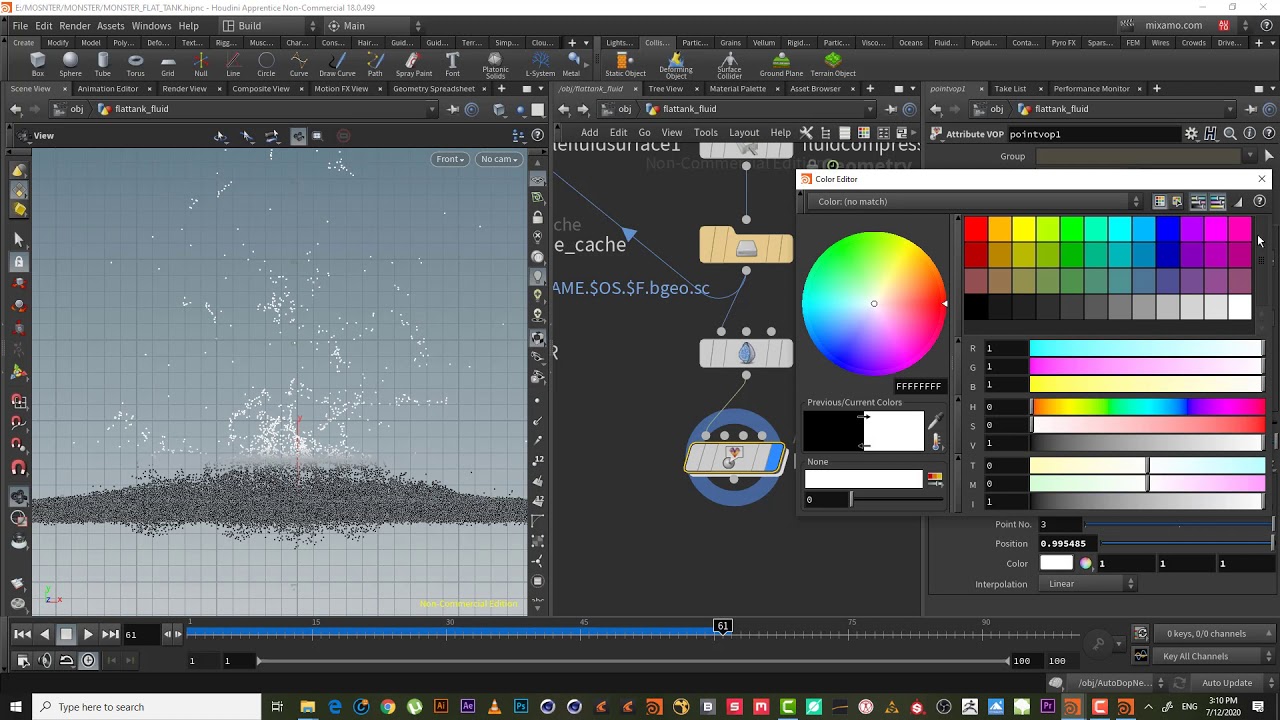Click the frame 61 timeline marker
The width and height of the screenshot is (1280, 720).
pos(722,626)
